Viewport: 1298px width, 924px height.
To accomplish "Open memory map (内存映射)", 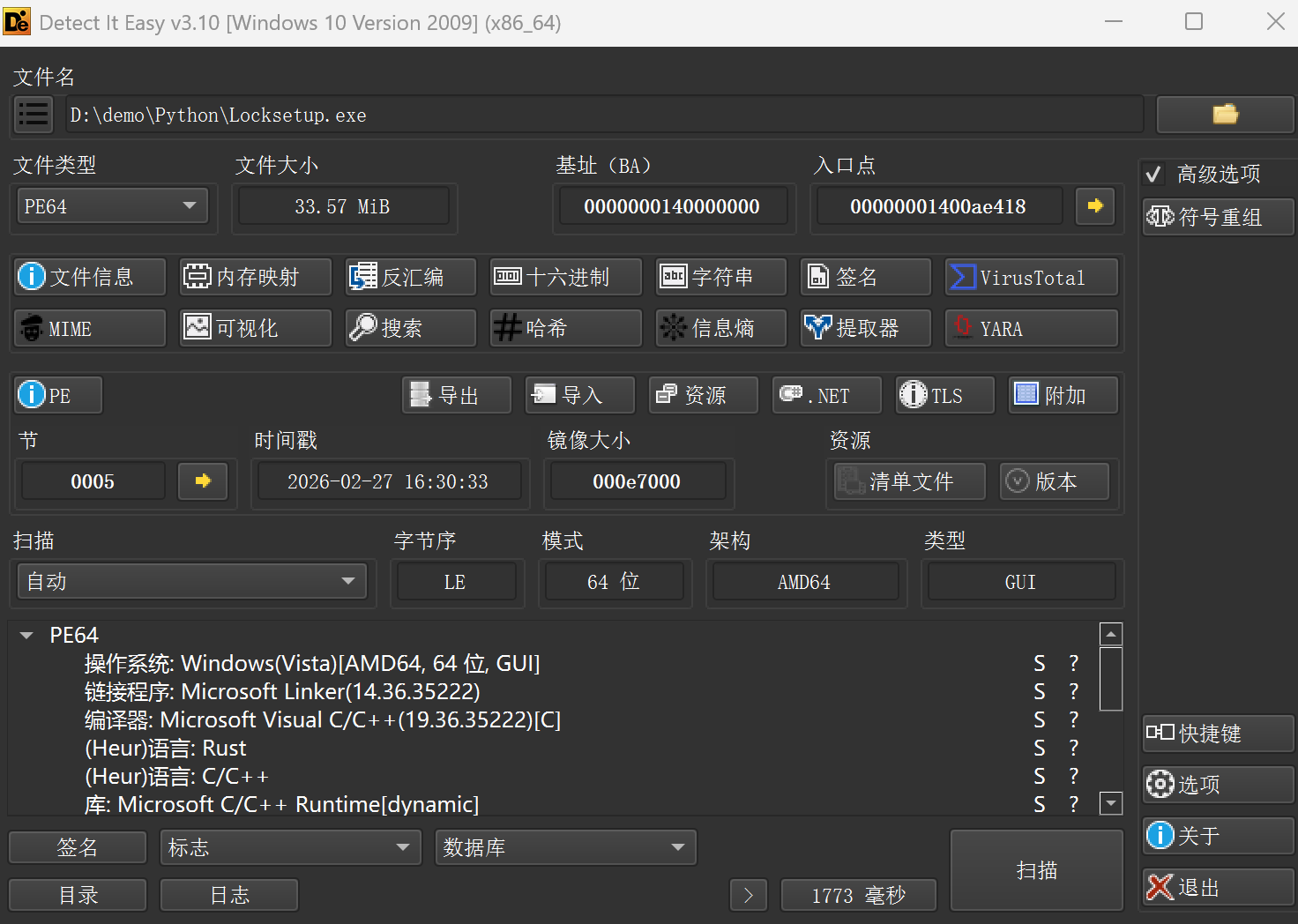I will click(x=256, y=278).
